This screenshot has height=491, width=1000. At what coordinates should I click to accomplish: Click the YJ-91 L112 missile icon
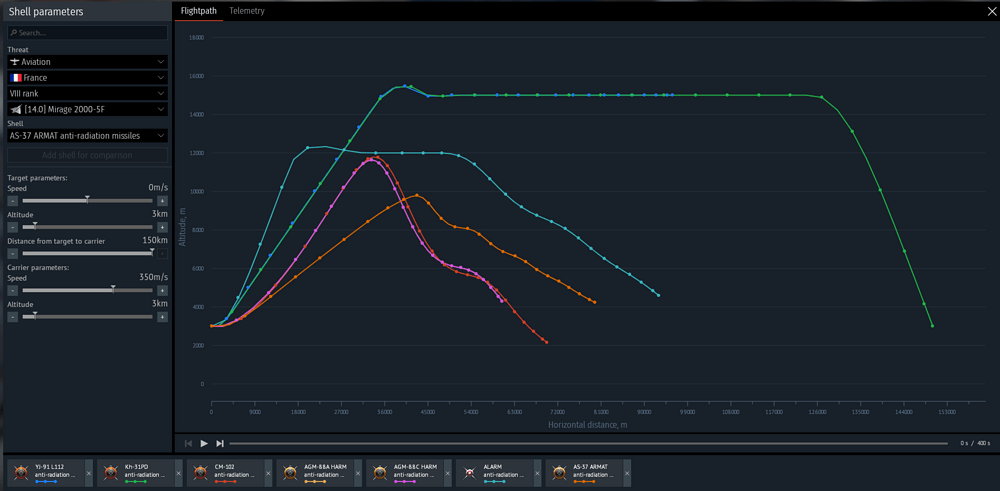(22, 473)
